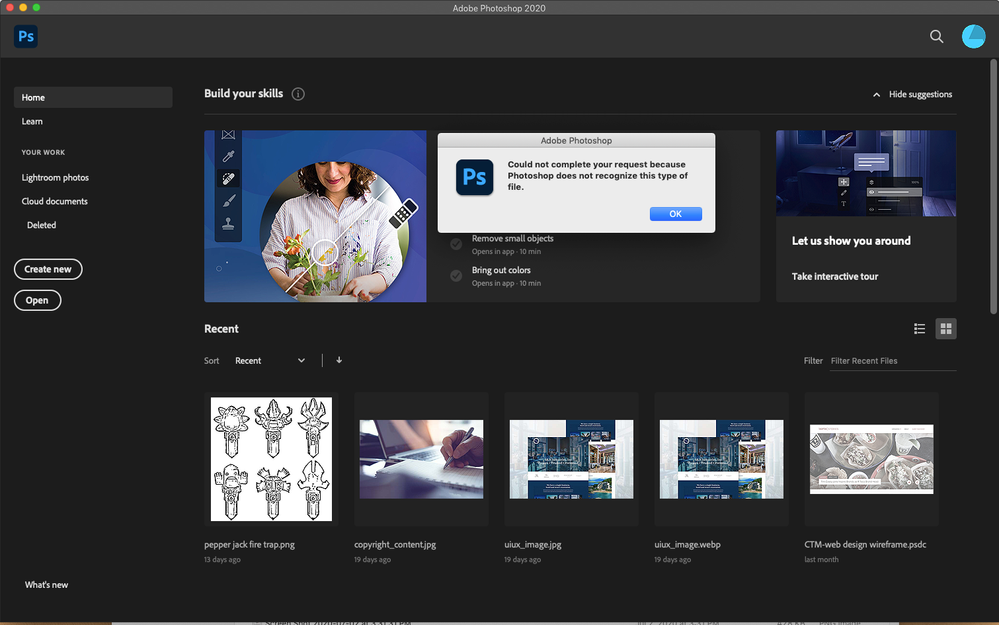Open the Sort Recent dropdown

(270, 361)
